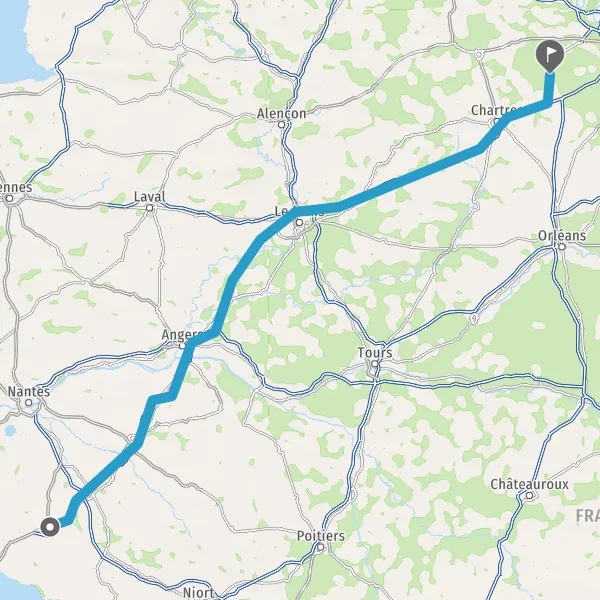
Task: Click the destination flag marker
Action: click(550, 56)
